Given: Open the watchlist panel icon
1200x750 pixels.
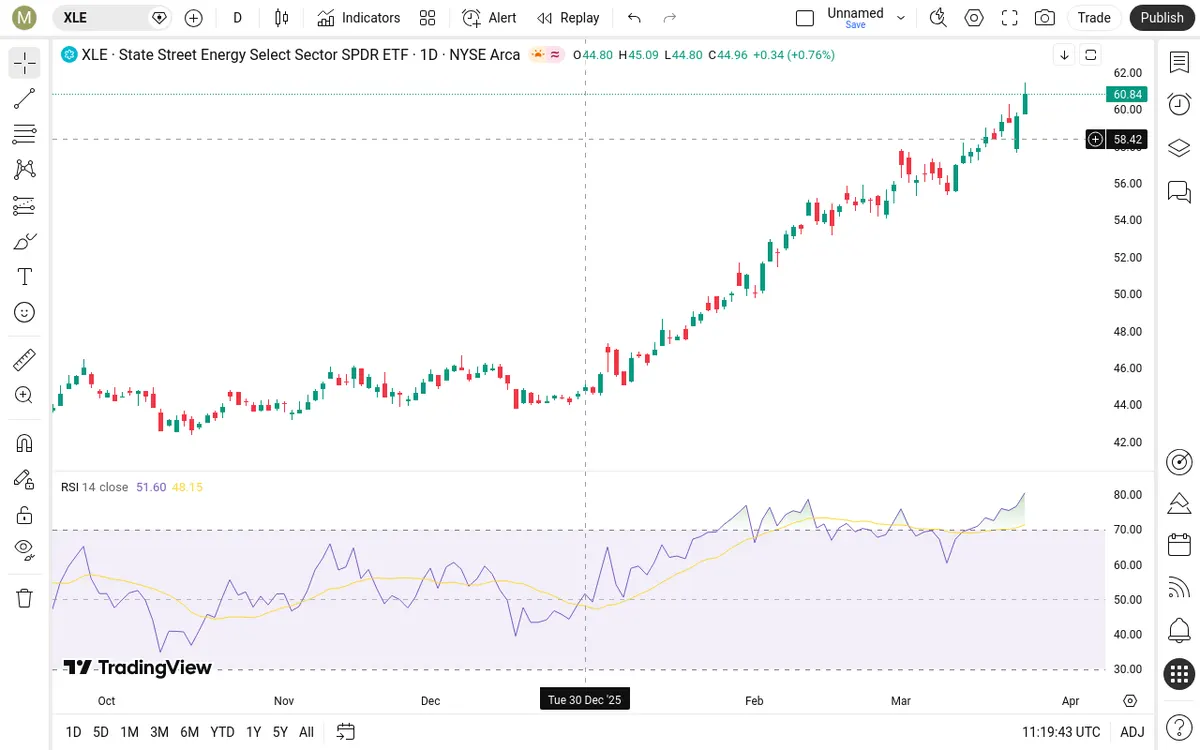Looking at the screenshot, I should 1179,62.
